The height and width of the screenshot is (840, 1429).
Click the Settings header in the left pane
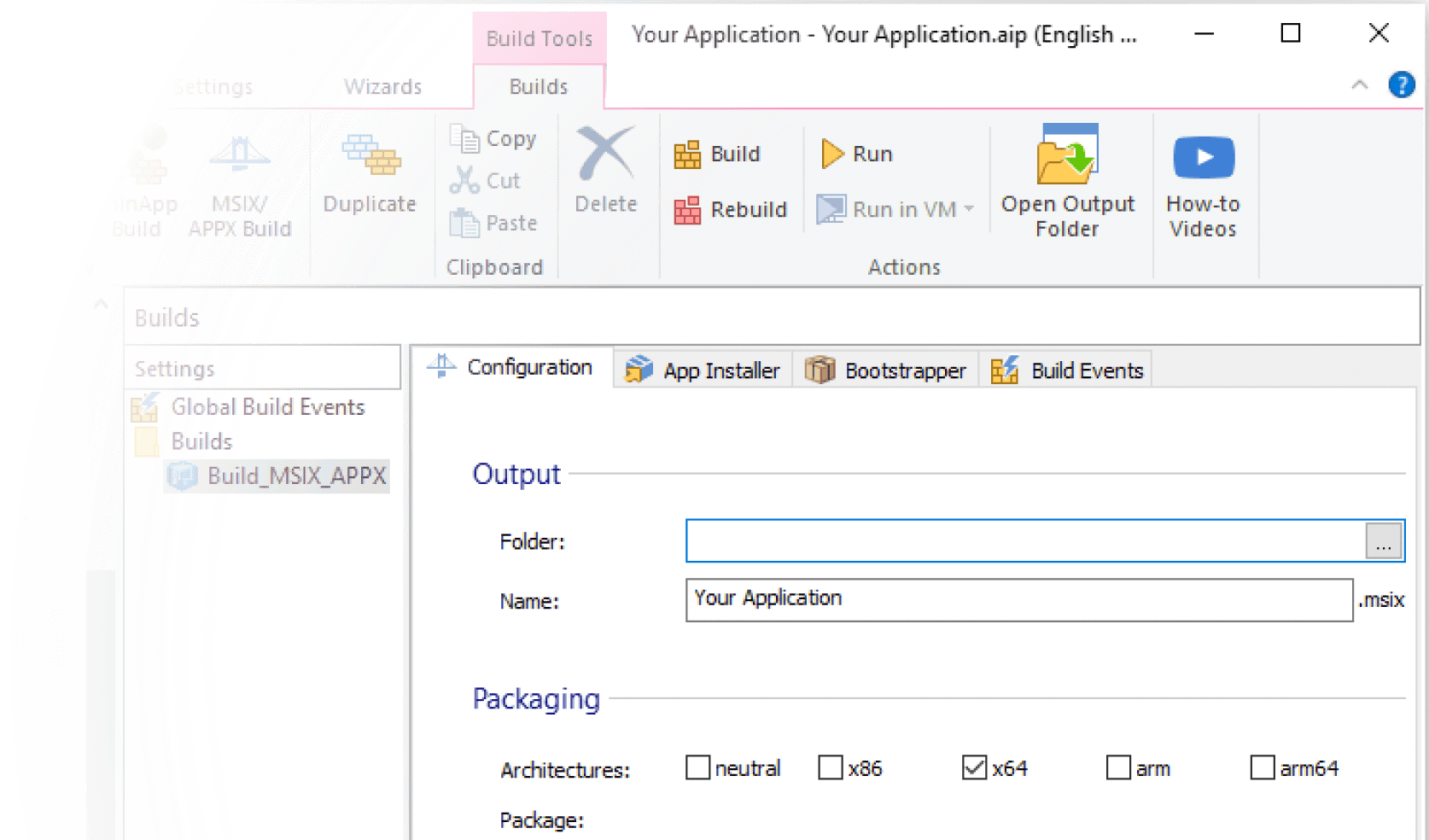[262, 368]
